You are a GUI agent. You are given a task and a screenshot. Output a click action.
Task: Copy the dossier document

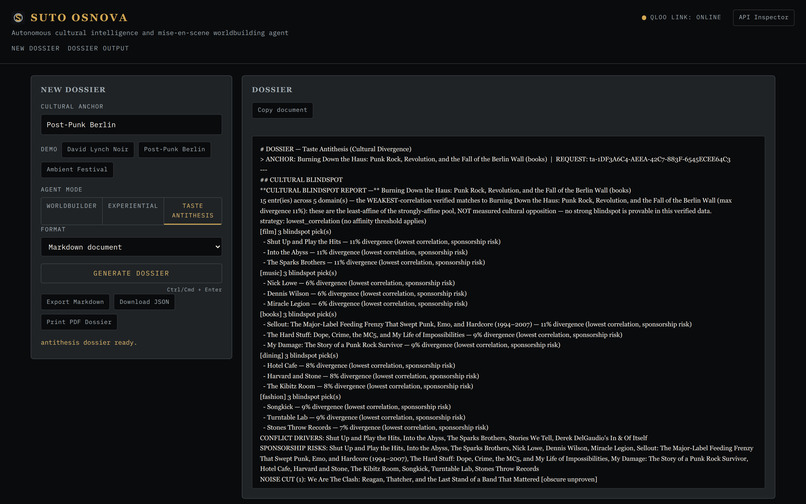(282, 110)
